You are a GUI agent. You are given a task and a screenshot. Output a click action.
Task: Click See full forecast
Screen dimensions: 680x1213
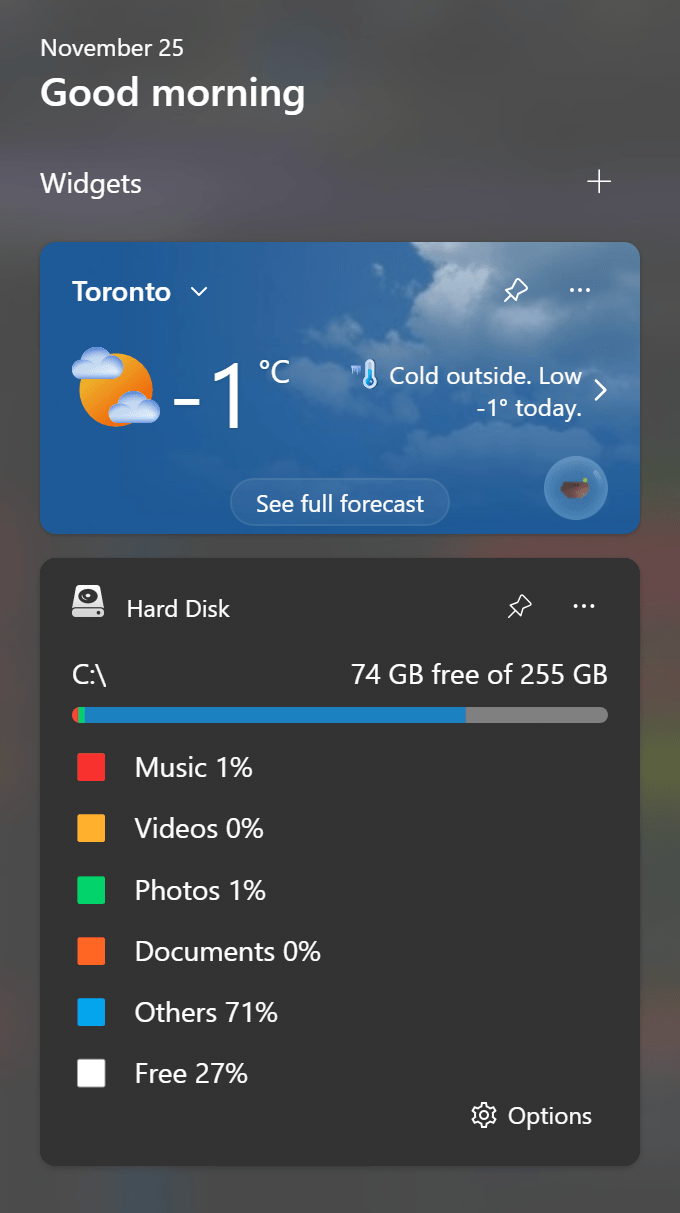tap(339, 502)
